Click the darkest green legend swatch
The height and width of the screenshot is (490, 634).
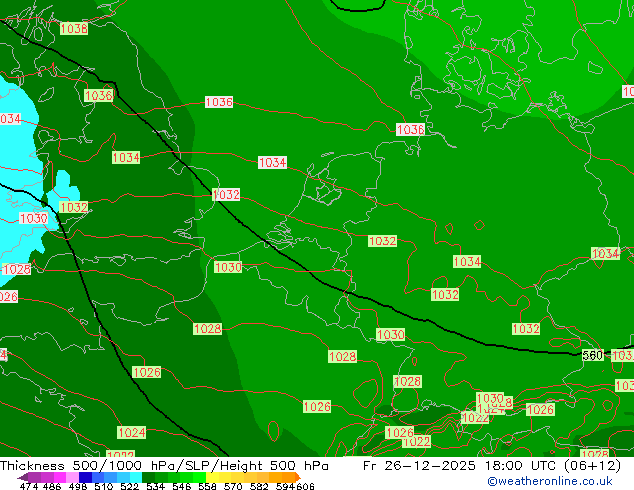(x=148, y=477)
